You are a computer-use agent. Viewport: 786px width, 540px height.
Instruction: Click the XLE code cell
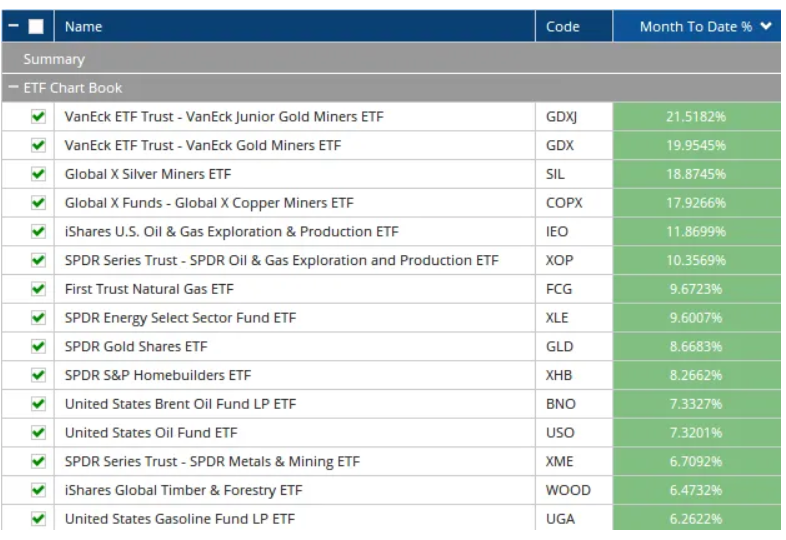559,318
